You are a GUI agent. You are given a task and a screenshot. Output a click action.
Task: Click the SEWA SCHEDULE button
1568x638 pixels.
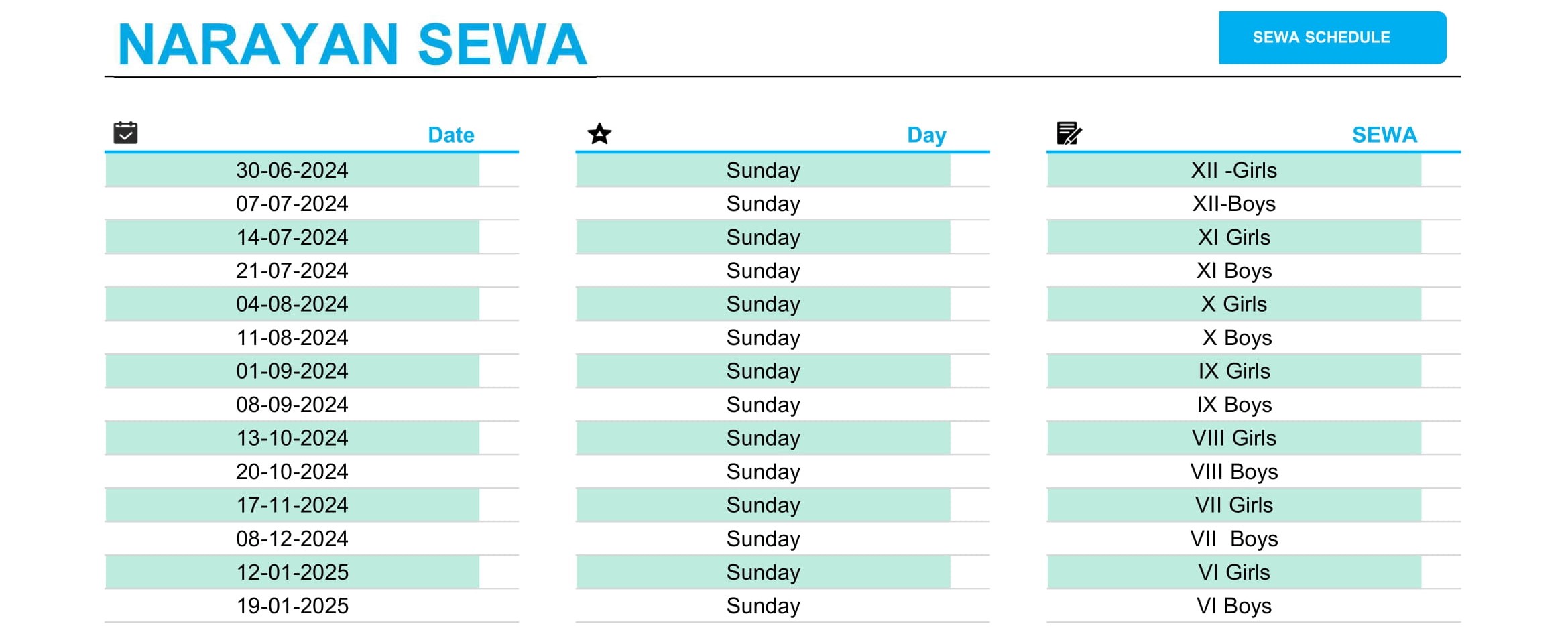pos(1332,38)
